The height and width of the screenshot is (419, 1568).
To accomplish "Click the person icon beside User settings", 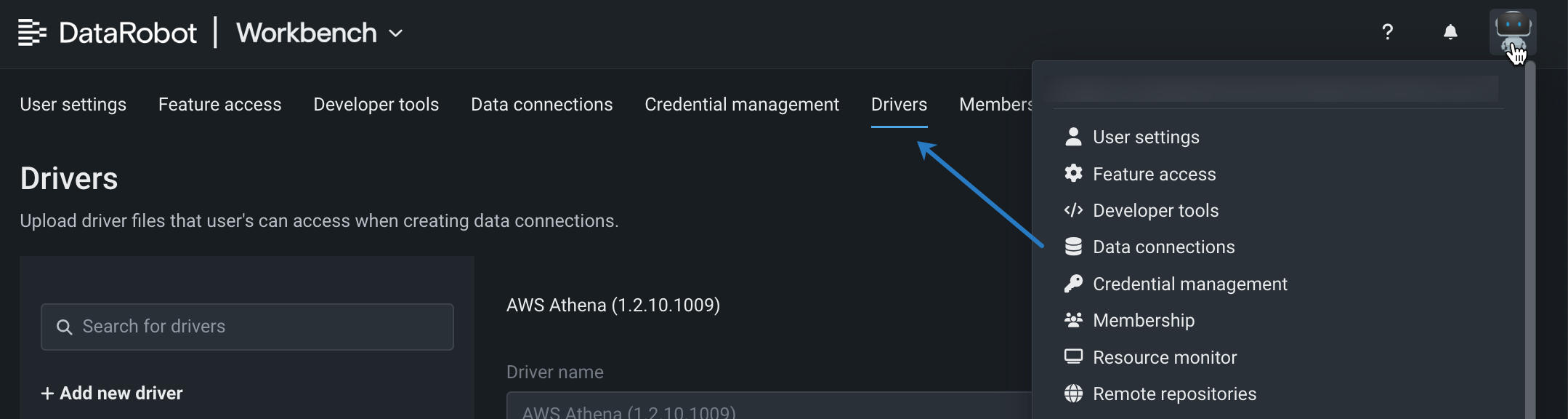I will (x=1073, y=137).
